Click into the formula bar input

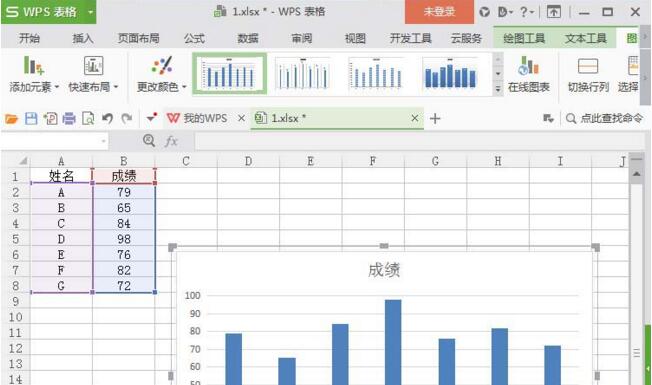(419, 141)
